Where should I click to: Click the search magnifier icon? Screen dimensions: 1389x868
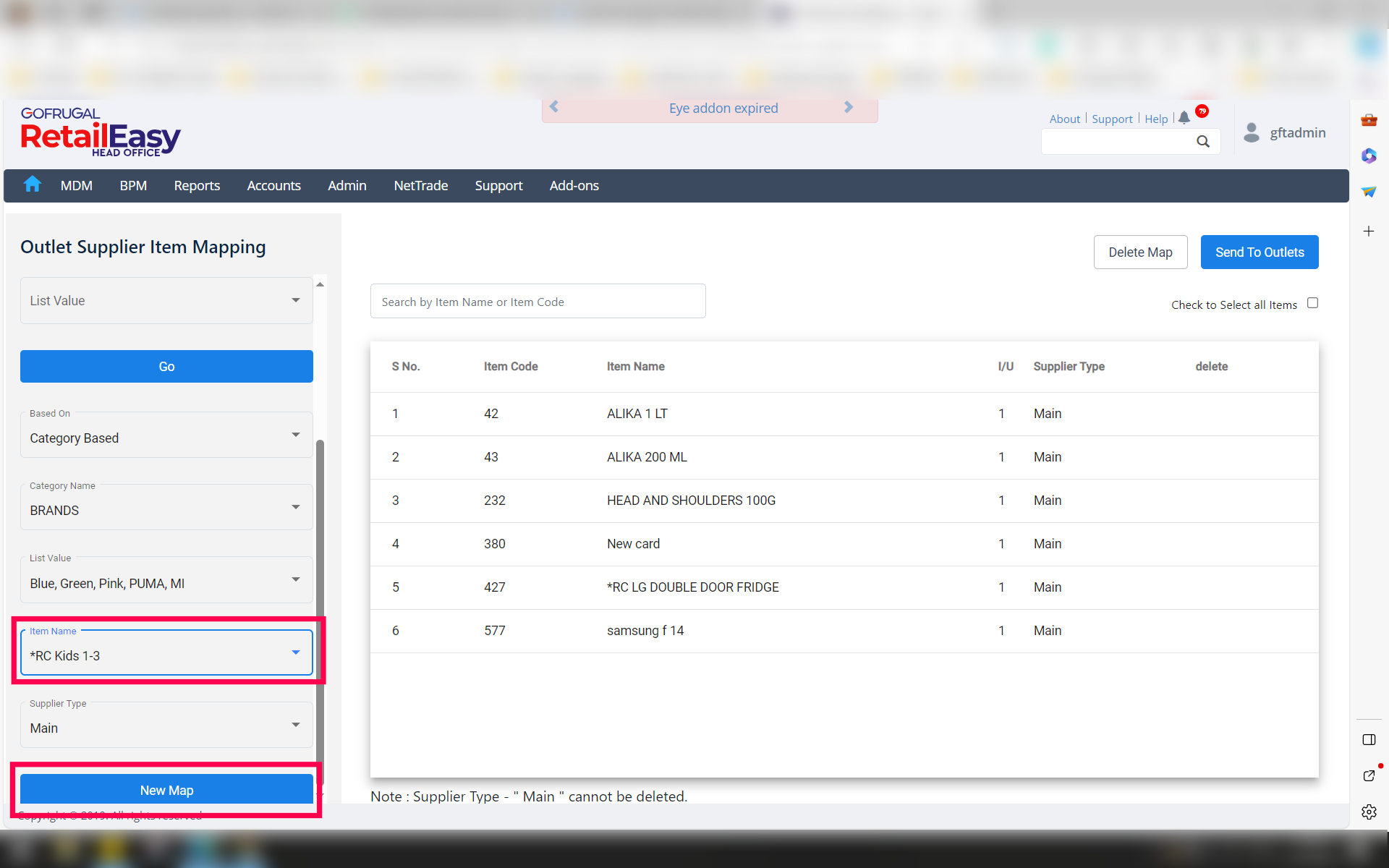(1202, 142)
